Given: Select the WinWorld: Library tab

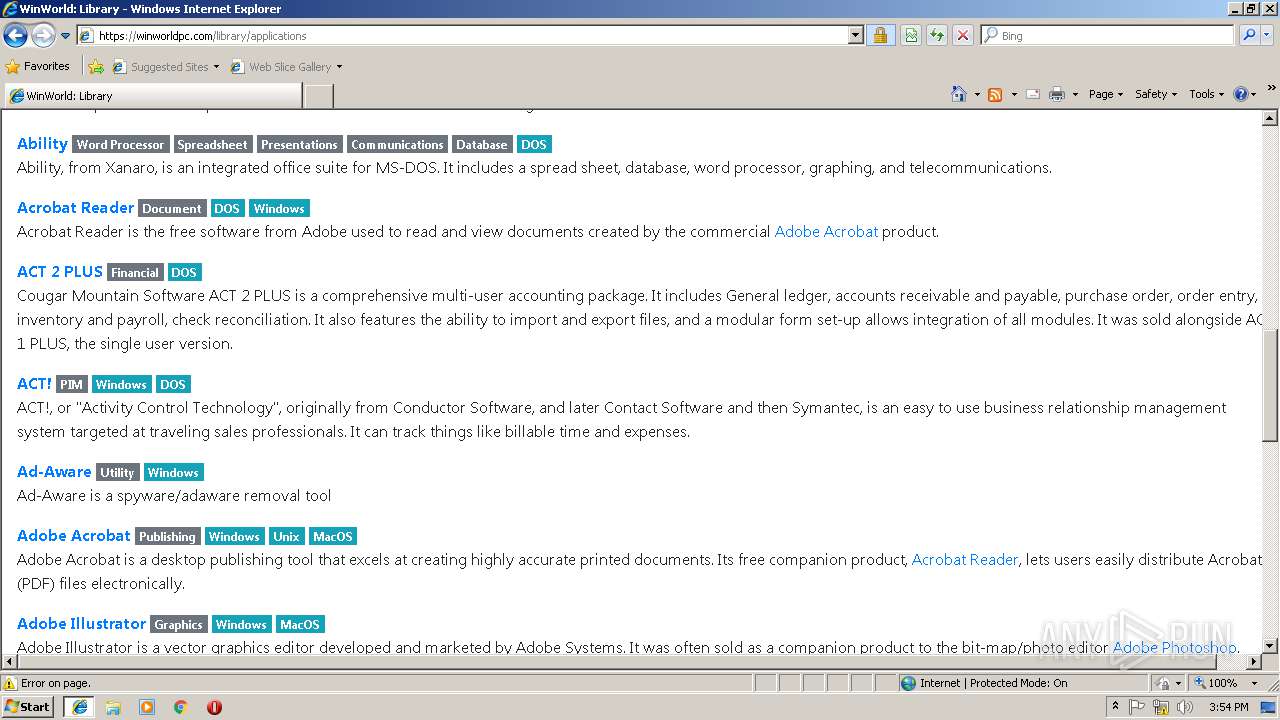Looking at the screenshot, I should 153,96.
